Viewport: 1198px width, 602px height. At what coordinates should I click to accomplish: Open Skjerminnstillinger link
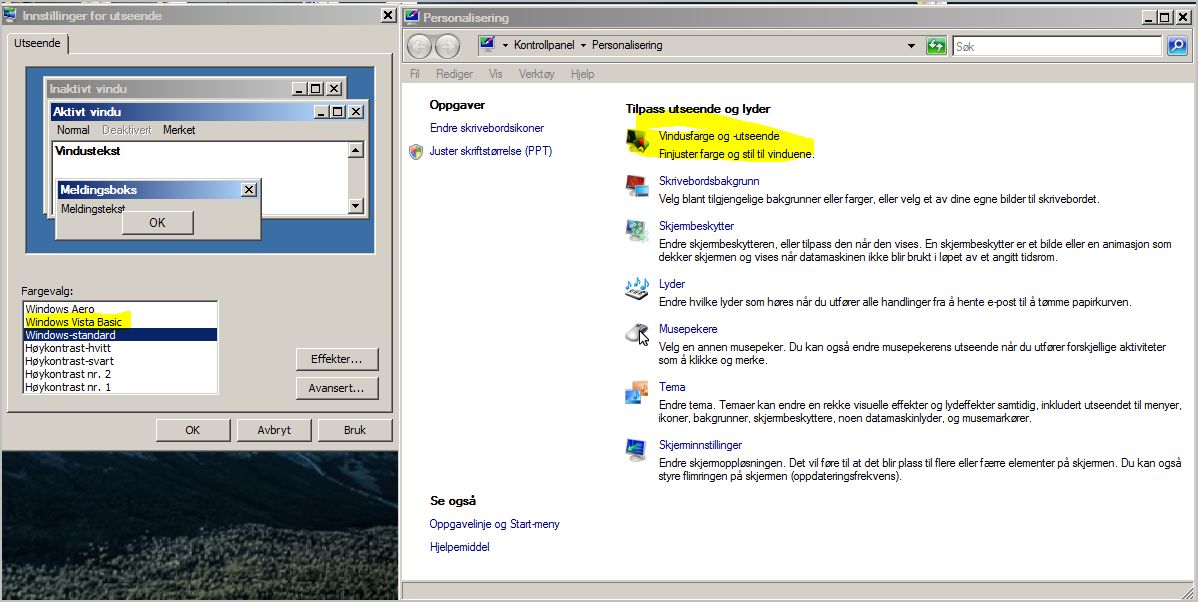coord(700,445)
